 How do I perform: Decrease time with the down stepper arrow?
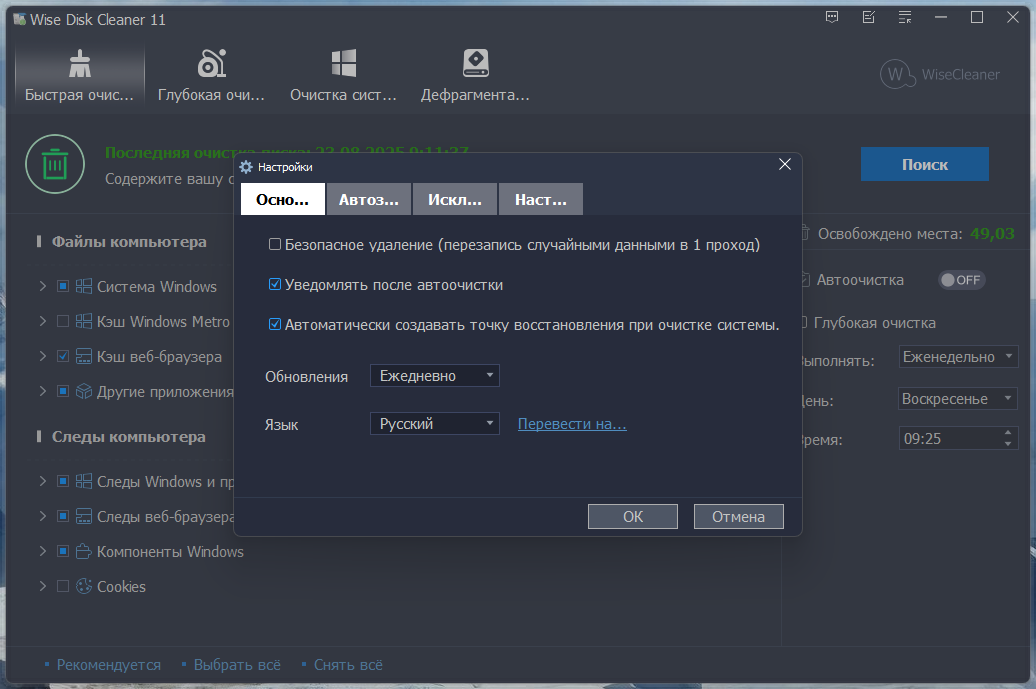(1008, 444)
